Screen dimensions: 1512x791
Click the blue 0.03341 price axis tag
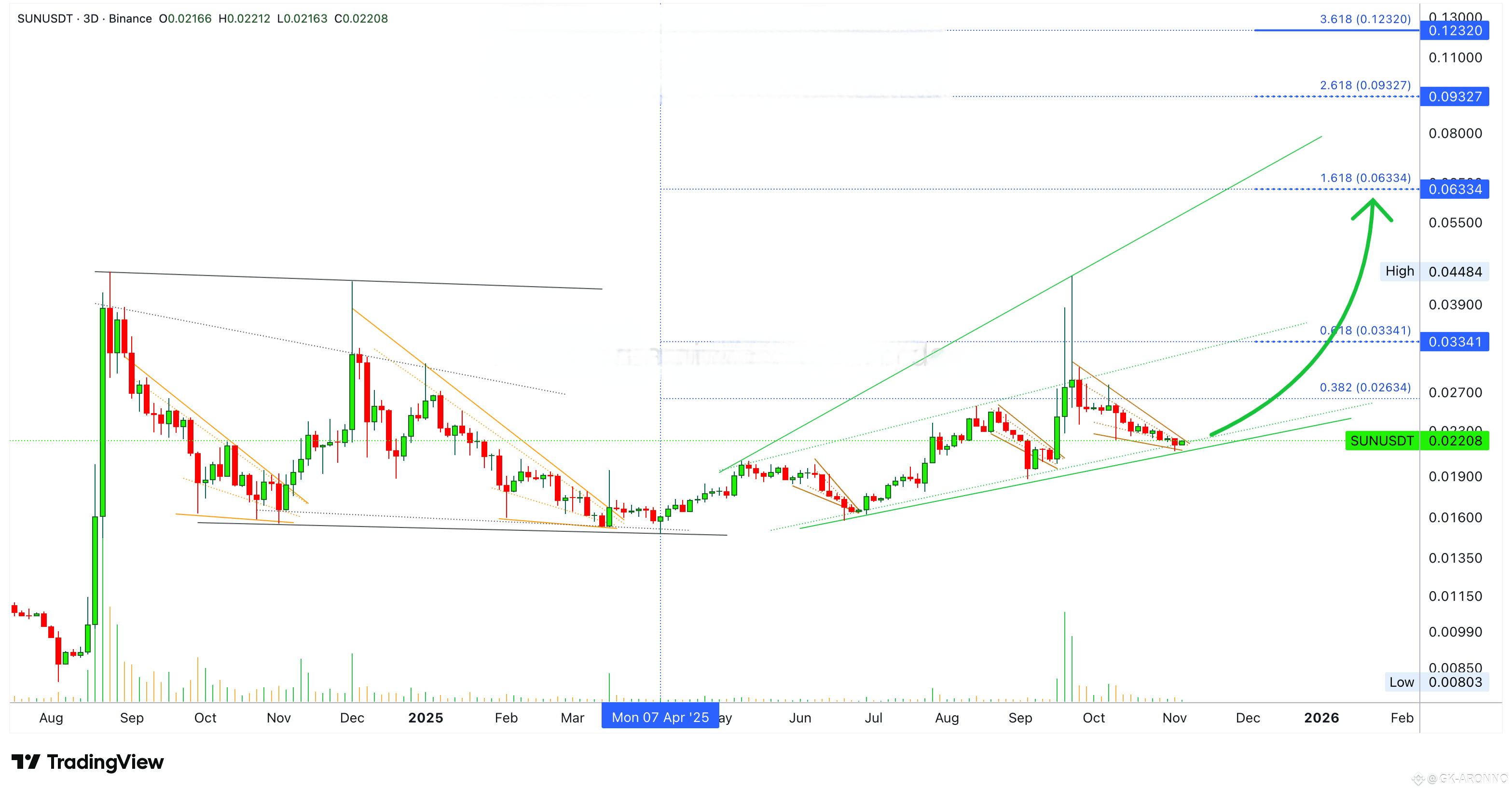(1454, 342)
